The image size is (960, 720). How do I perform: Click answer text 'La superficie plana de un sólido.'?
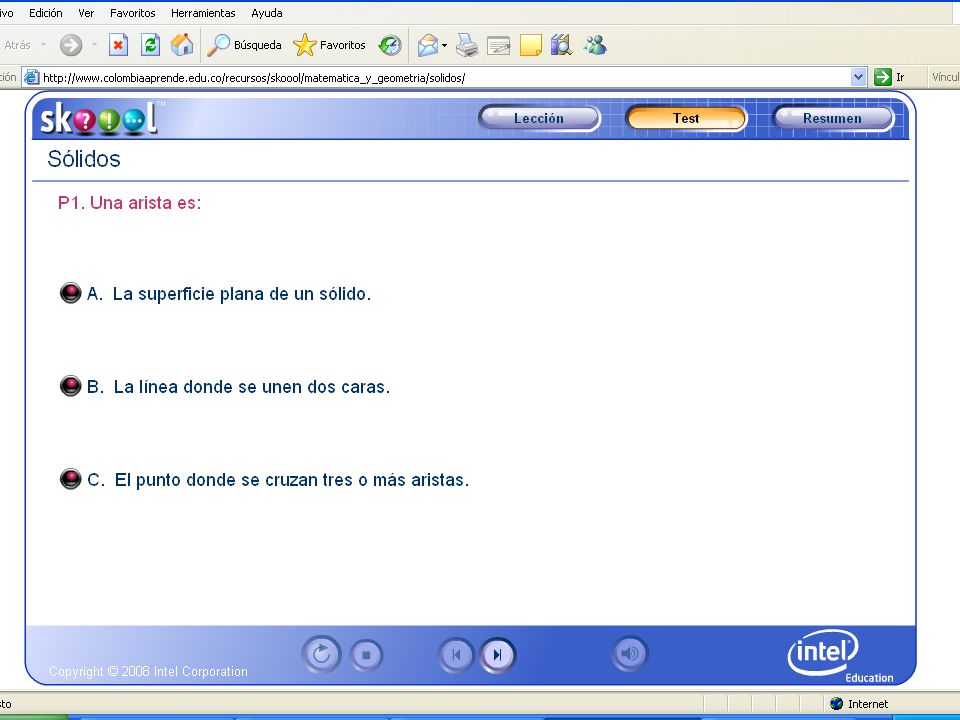[x=242, y=294]
